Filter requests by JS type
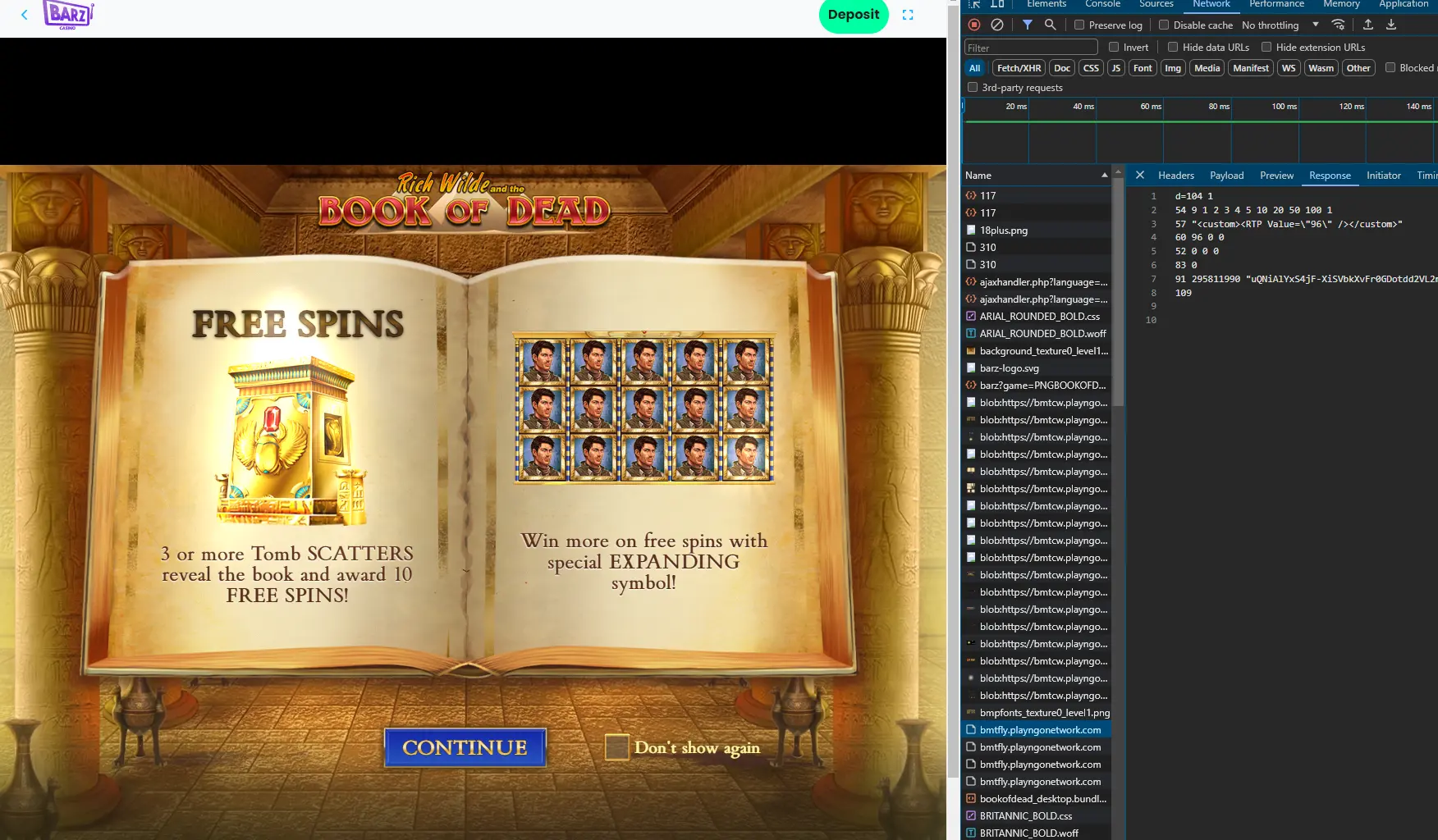Viewport: 1438px width, 840px height. click(x=1115, y=68)
